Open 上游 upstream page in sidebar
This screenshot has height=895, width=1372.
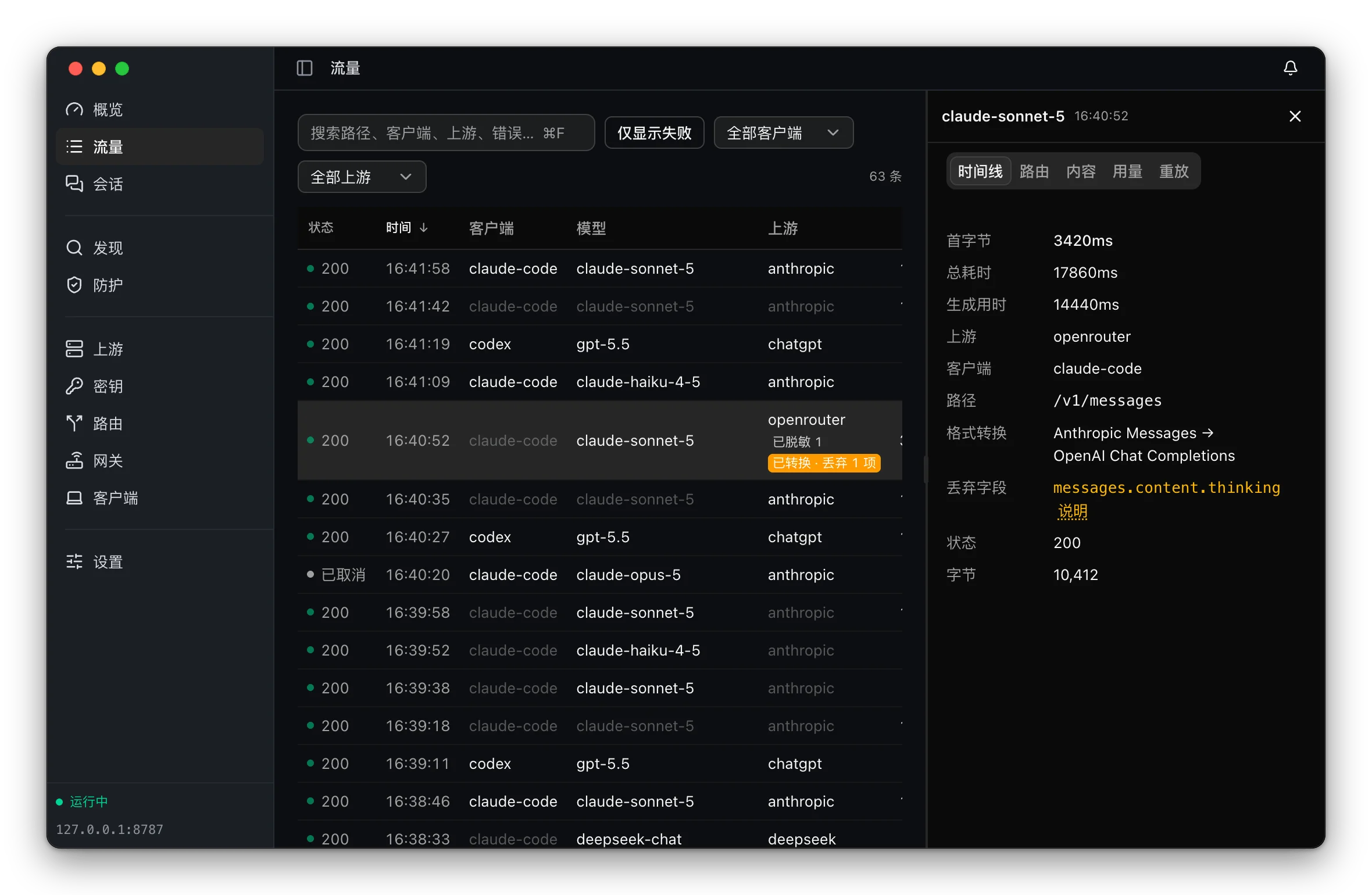[159, 349]
